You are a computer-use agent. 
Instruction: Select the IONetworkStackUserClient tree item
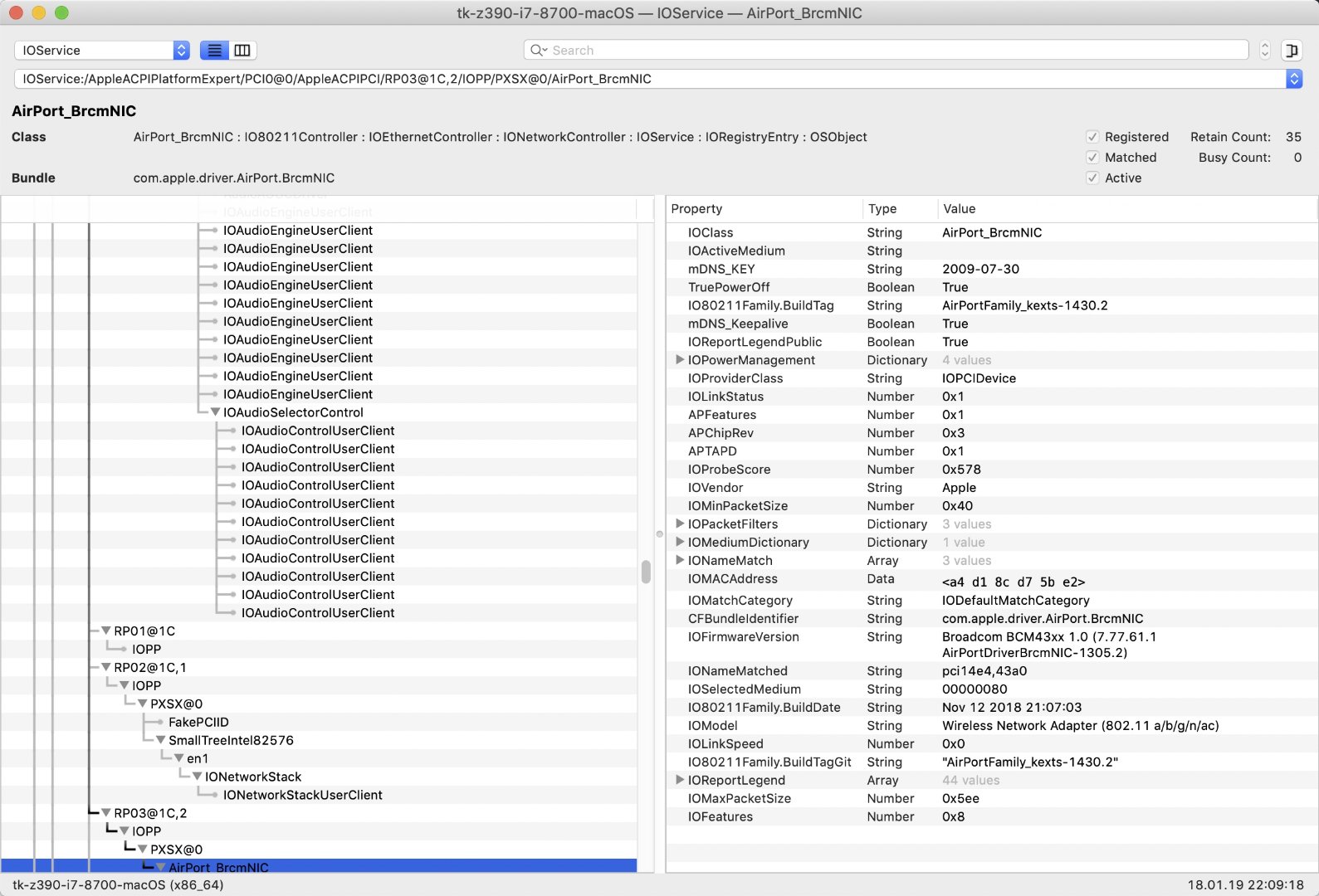click(303, 796)
